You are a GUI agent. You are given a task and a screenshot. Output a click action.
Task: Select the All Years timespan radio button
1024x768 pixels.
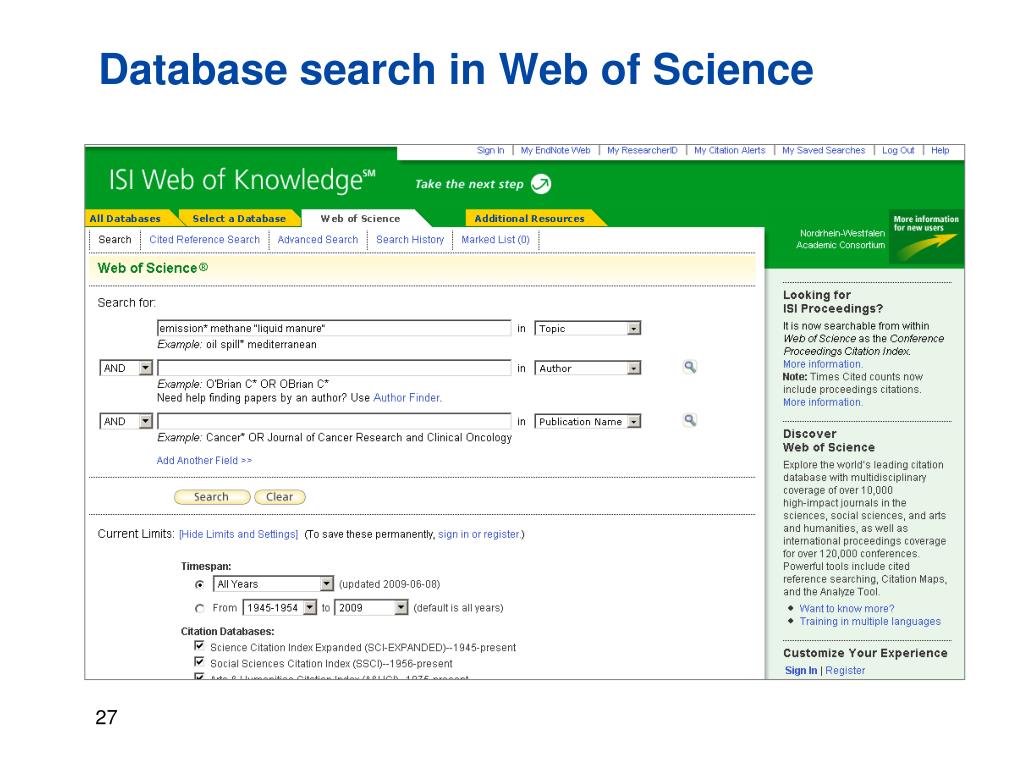(200, 584)
